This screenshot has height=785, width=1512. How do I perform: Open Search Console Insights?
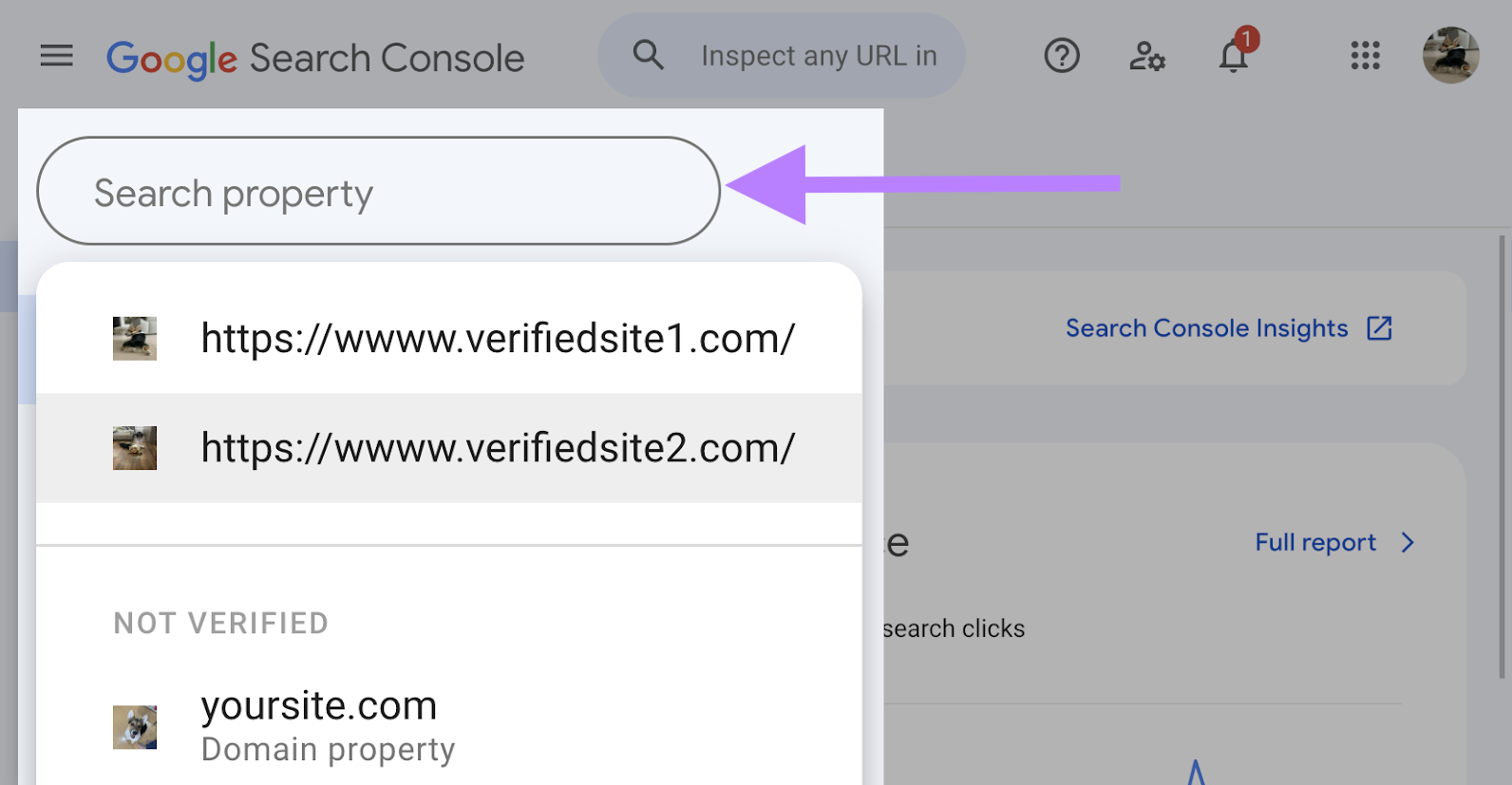(x=1206, y=327)
